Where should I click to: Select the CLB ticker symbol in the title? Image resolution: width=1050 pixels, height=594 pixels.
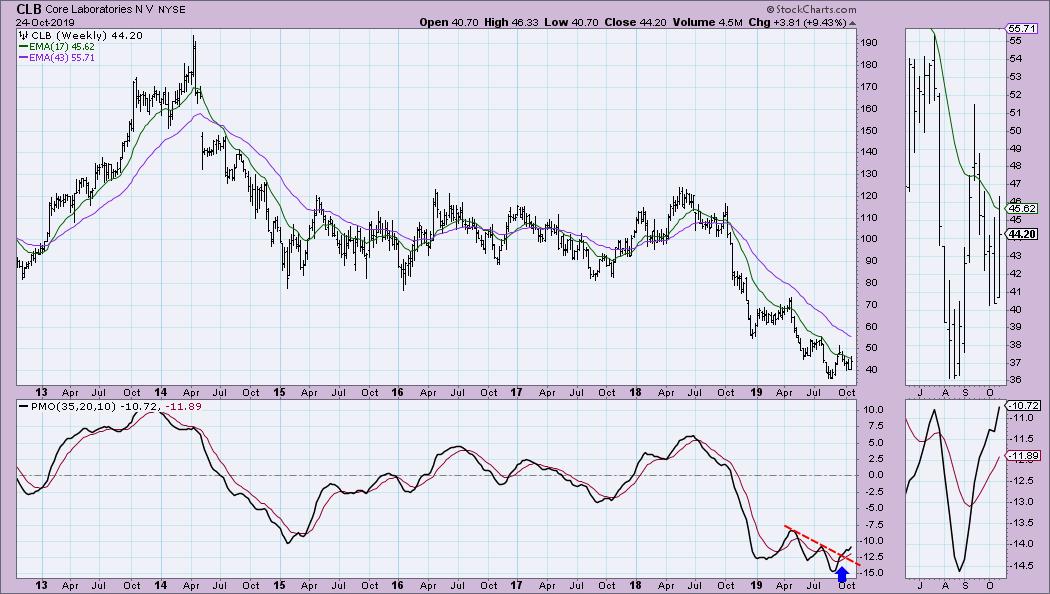click(29, 9)
